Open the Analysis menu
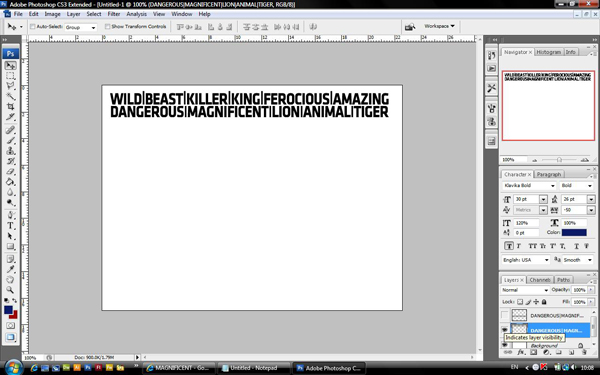 [x=136, y=14]
